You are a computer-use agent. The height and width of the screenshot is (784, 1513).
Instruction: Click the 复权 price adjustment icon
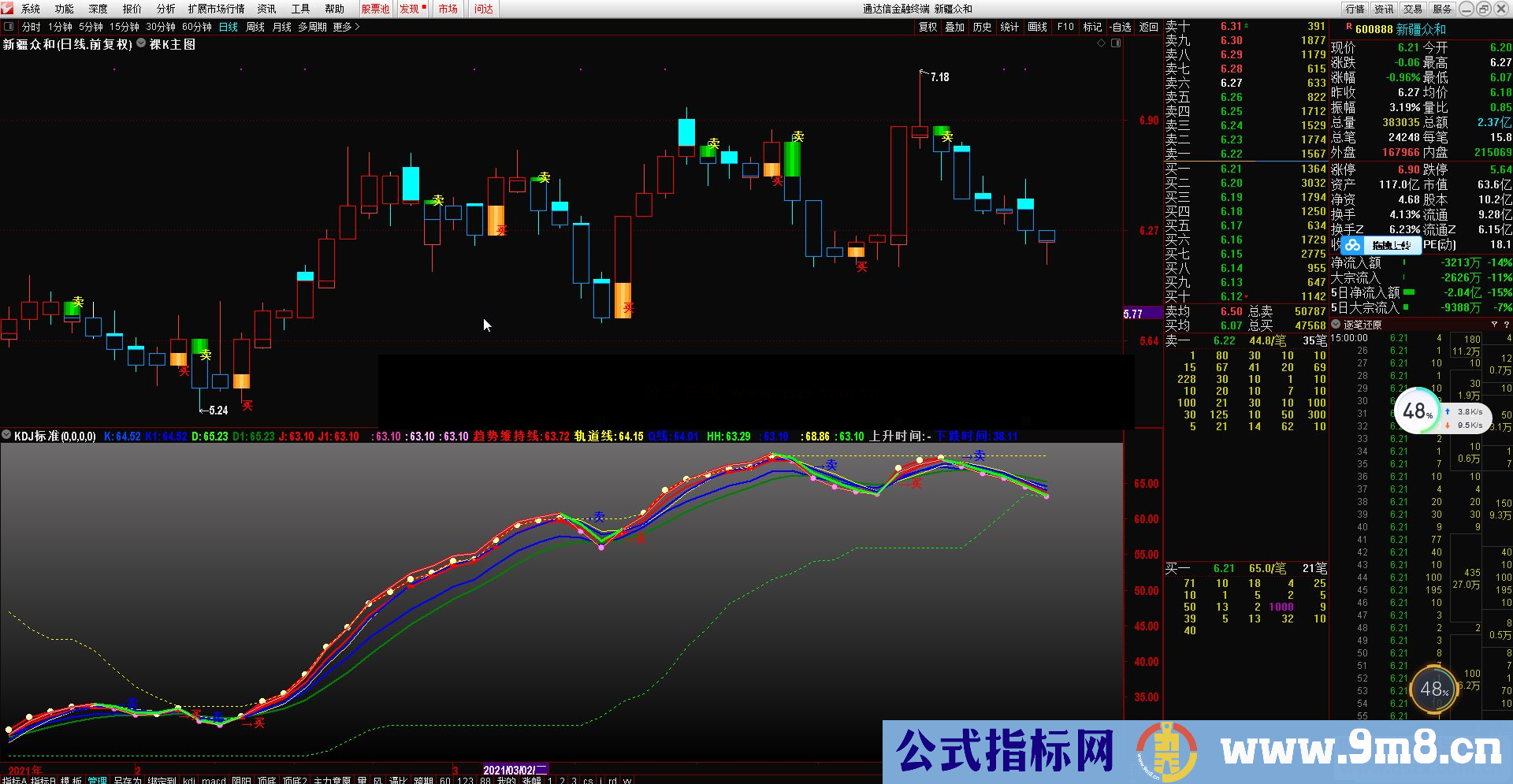(x=928, y=26)
